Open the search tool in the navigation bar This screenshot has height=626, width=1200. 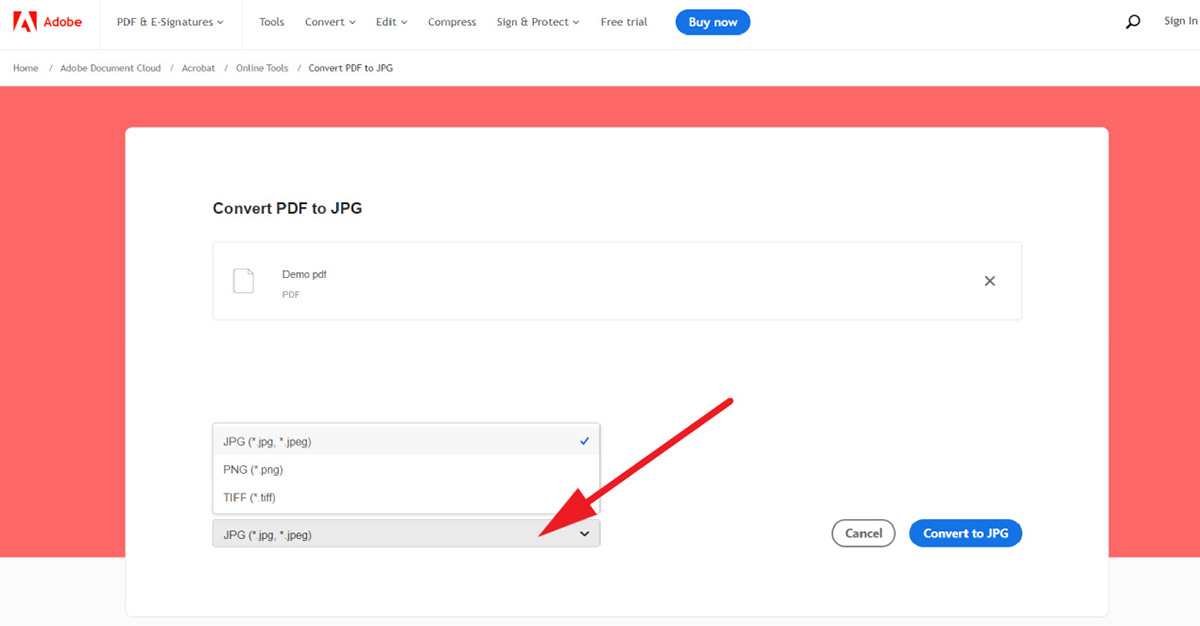pos(1132,21)
